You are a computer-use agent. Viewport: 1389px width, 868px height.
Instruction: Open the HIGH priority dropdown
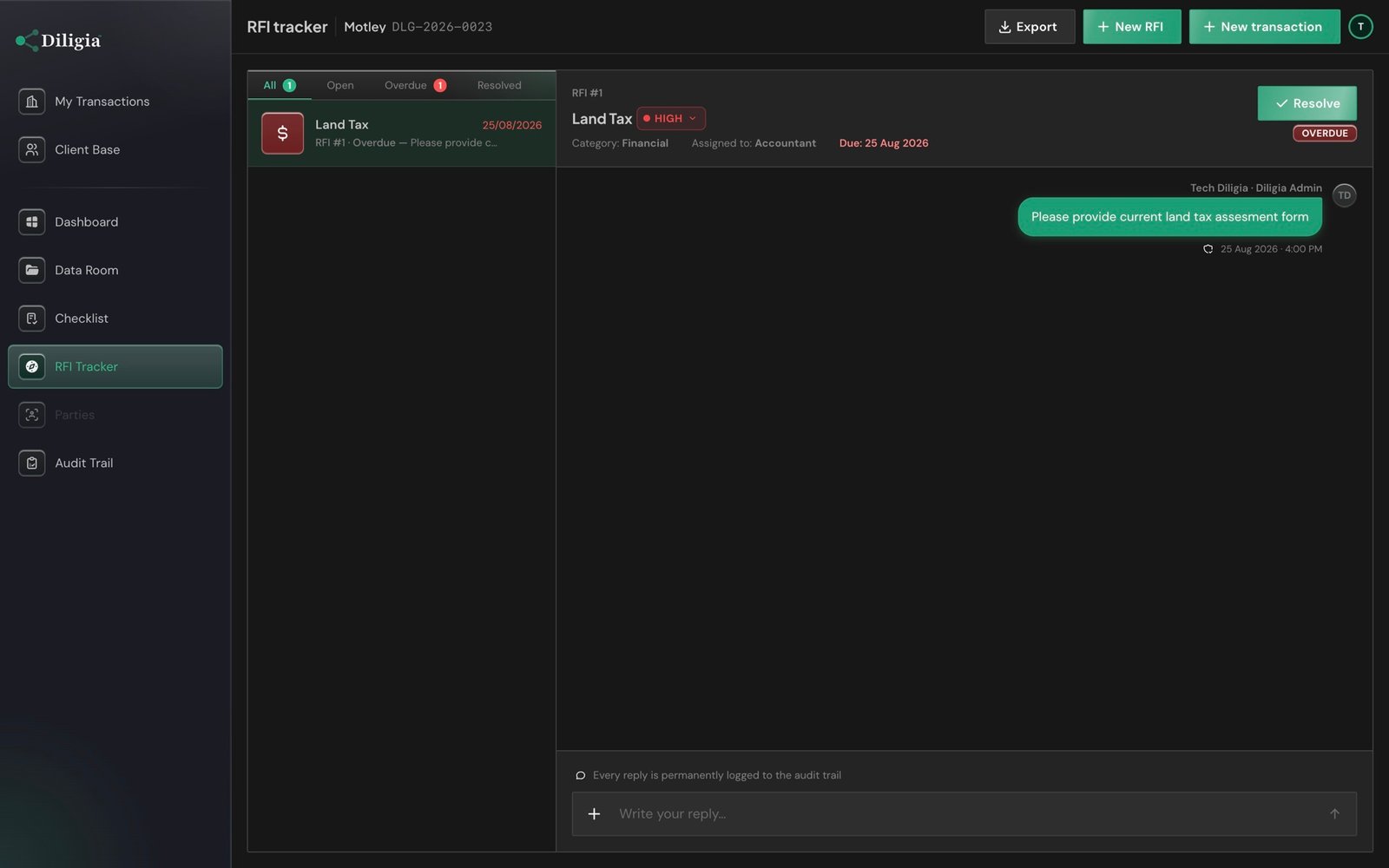671,118
